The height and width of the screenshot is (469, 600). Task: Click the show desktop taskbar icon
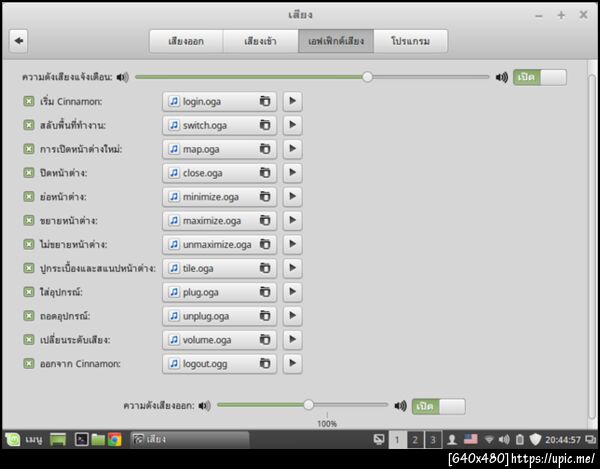pos(58,440)
